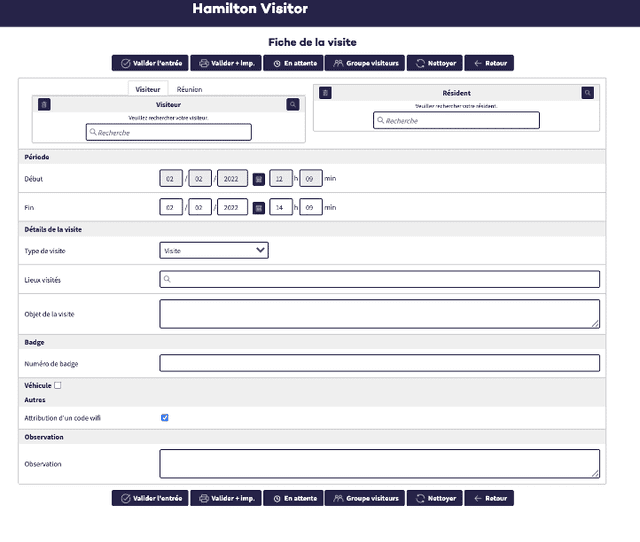
Task: Click the Lieux visités search field
Action: (380, 280)
